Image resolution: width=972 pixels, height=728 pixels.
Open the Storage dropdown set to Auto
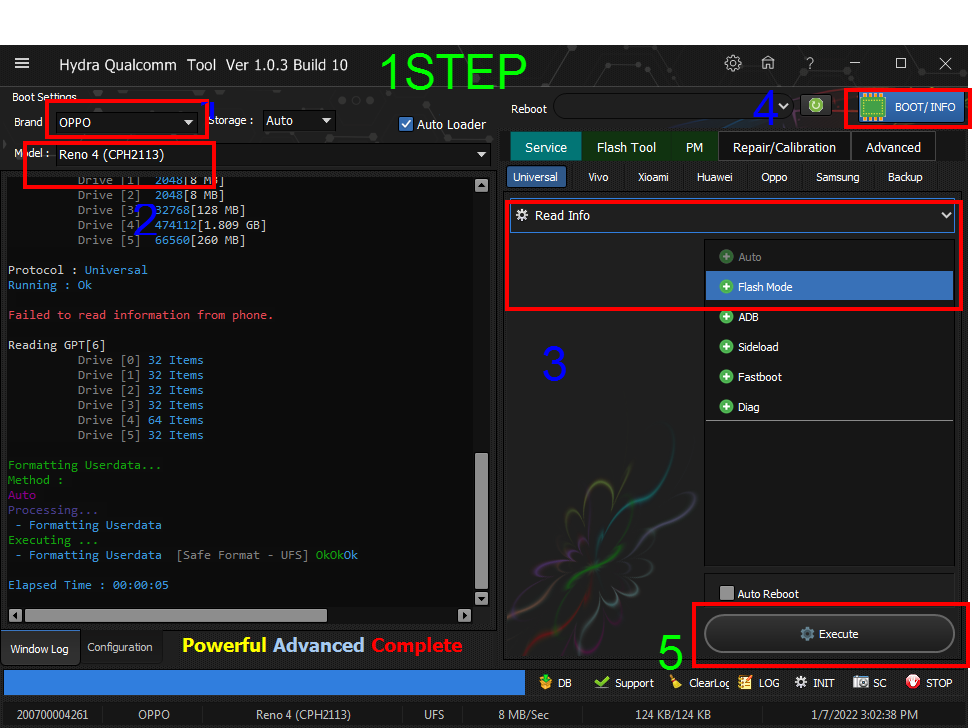[x=299, y=121]
